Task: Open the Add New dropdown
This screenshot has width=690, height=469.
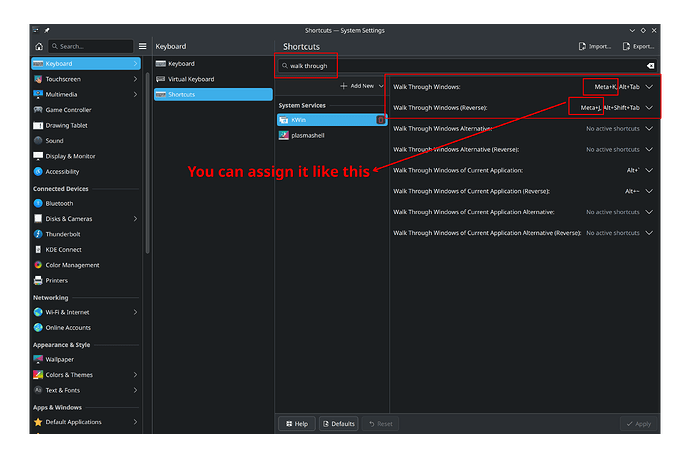Action: click(362, 86)
